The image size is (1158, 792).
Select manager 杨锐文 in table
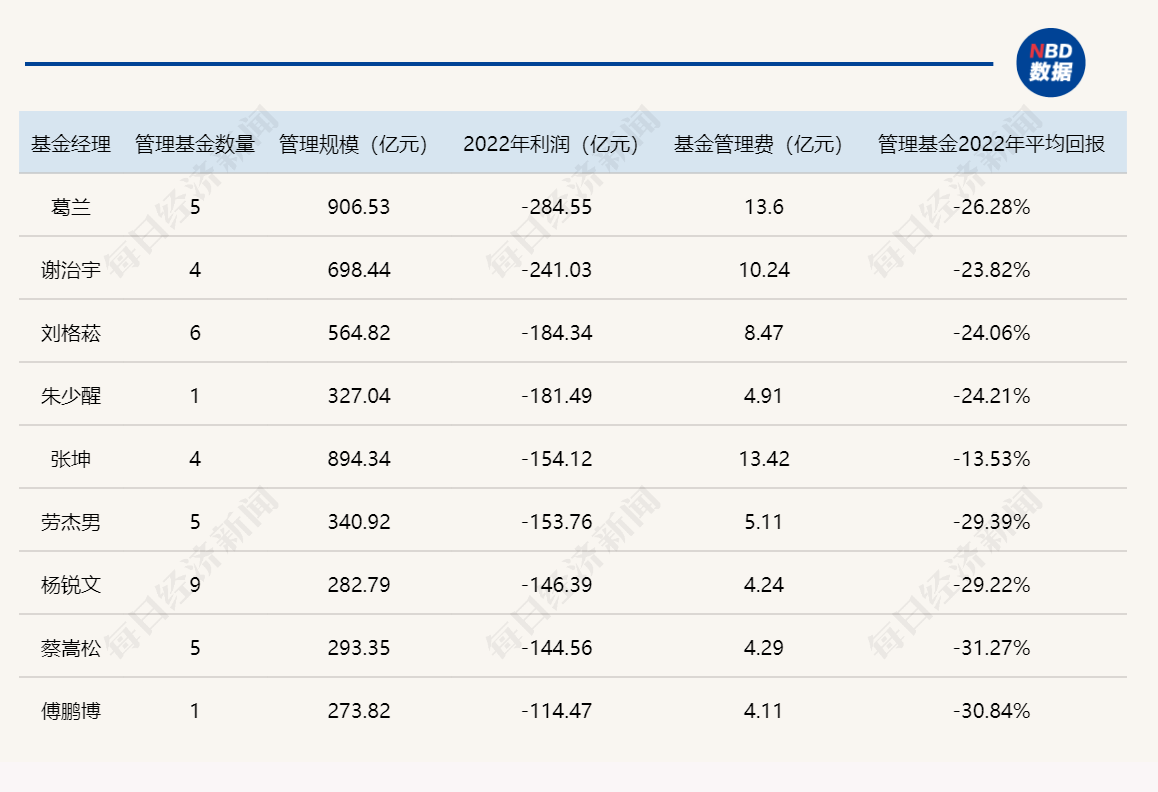(71, 585)
